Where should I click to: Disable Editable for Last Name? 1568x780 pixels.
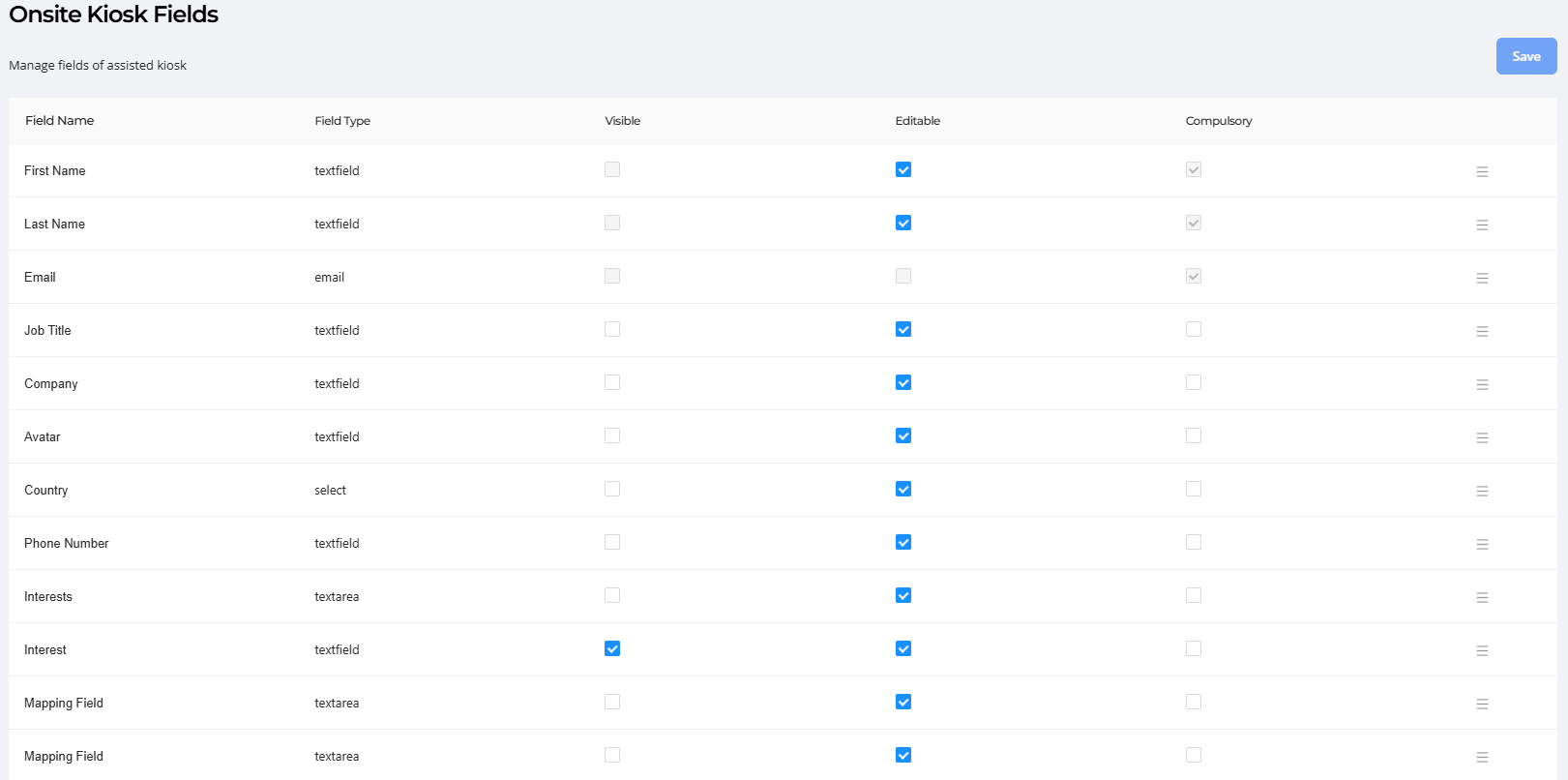click(x=903, y=223)
